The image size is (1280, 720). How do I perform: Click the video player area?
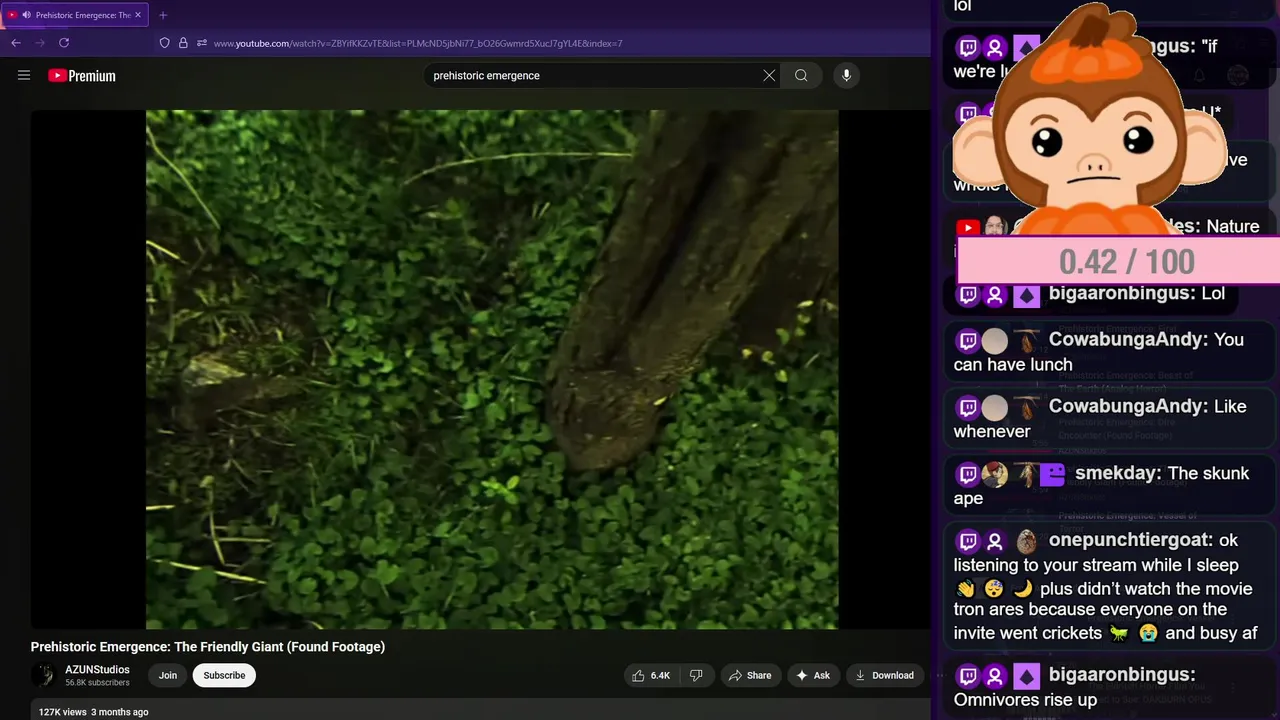[481, 369]
